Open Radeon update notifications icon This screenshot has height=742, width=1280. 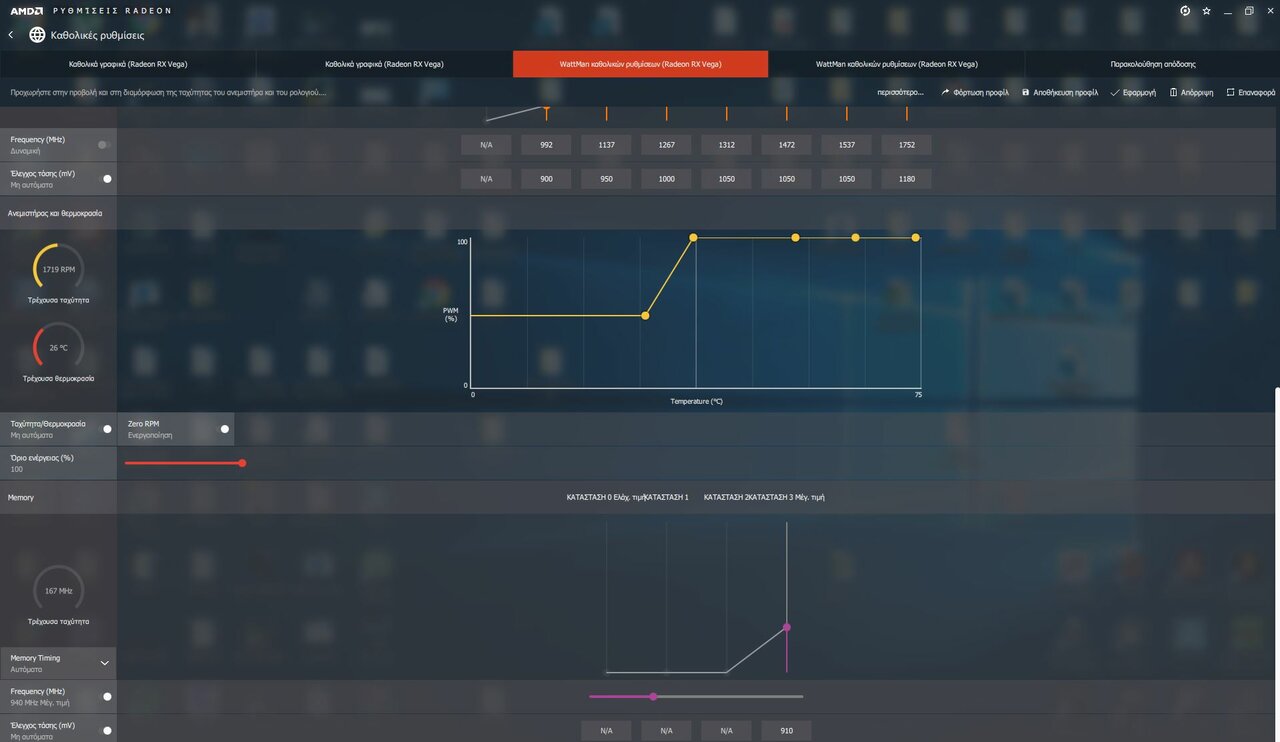(1185, 11)
